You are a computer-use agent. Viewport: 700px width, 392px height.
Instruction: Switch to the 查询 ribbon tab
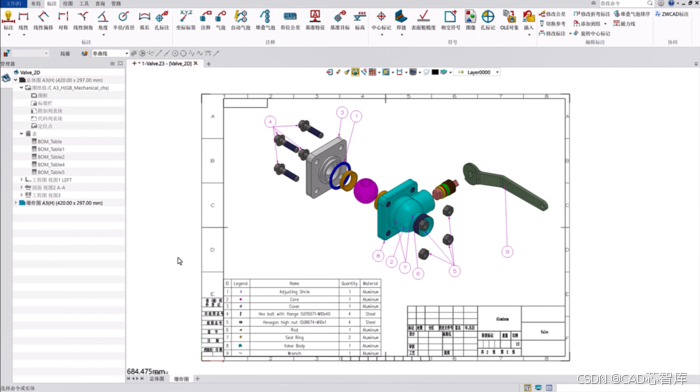(100, 4)
